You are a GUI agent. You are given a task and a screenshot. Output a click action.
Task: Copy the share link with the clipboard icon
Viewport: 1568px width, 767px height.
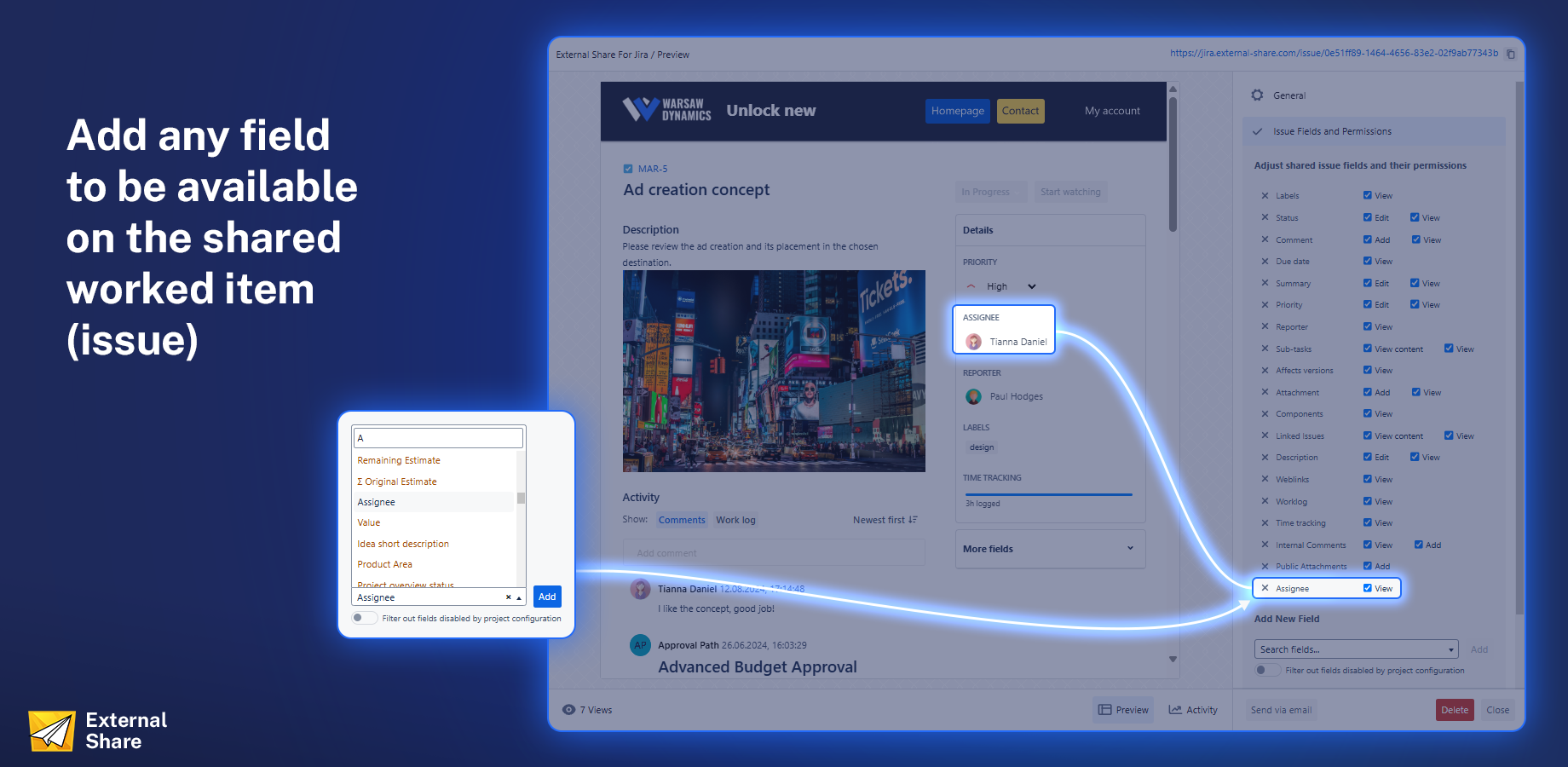(x=1511, y=54)
